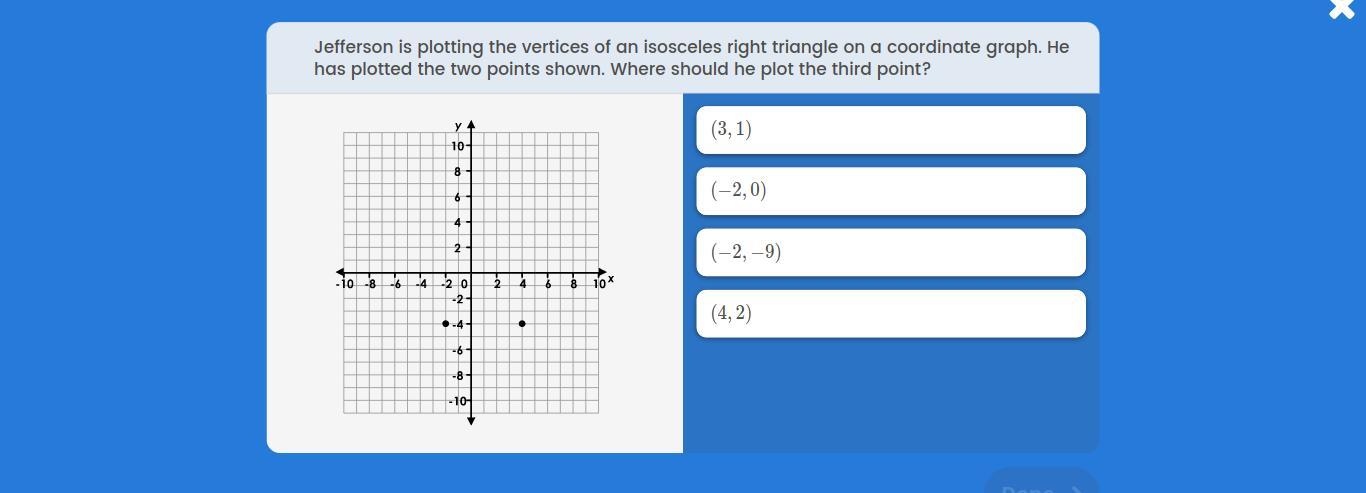Click the partially visible Done button
Image resolution: width=1366 pixels, height=493 pixels.
coord(1041,481)
